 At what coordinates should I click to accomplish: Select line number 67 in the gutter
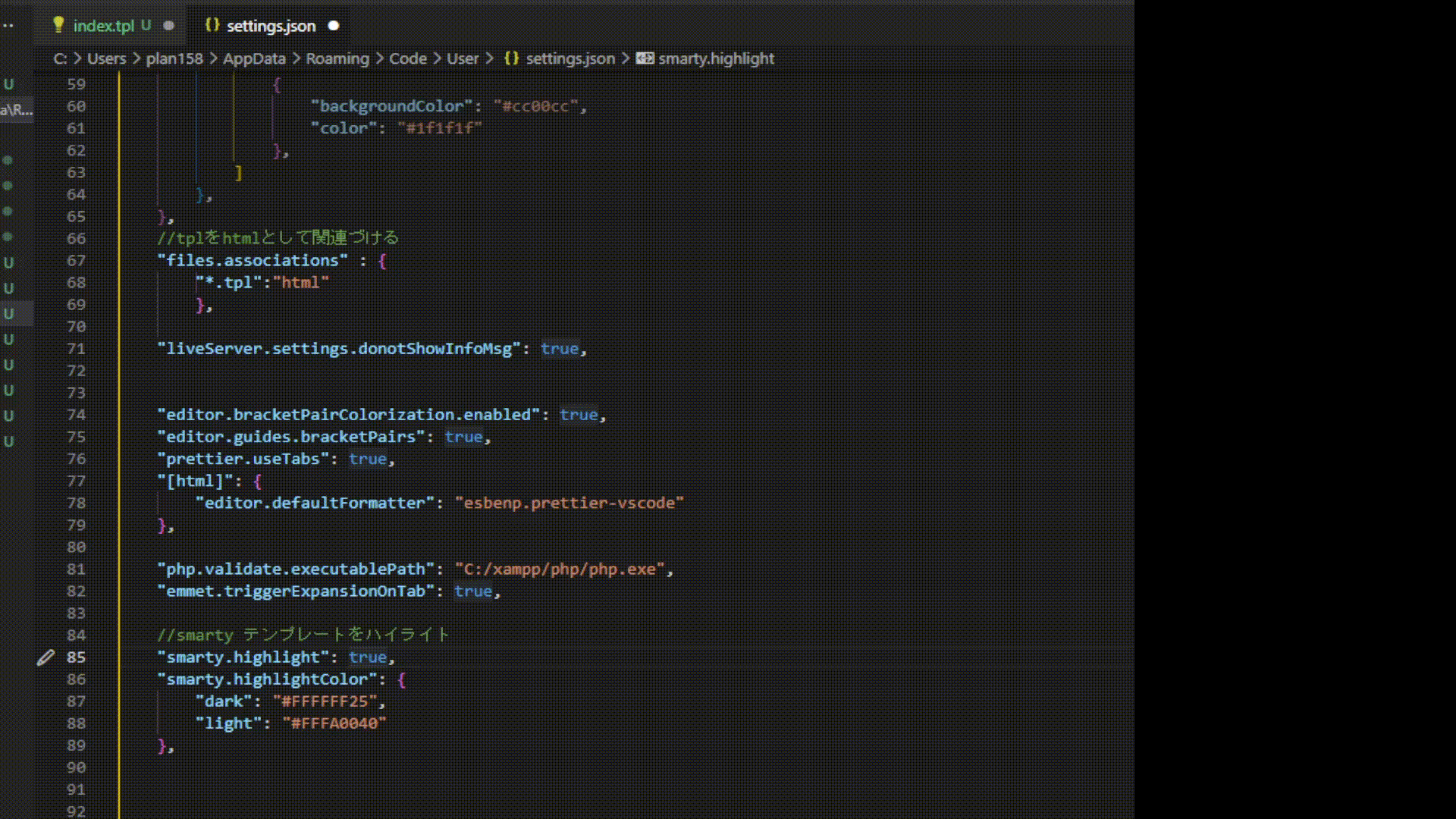pos(77,261)
